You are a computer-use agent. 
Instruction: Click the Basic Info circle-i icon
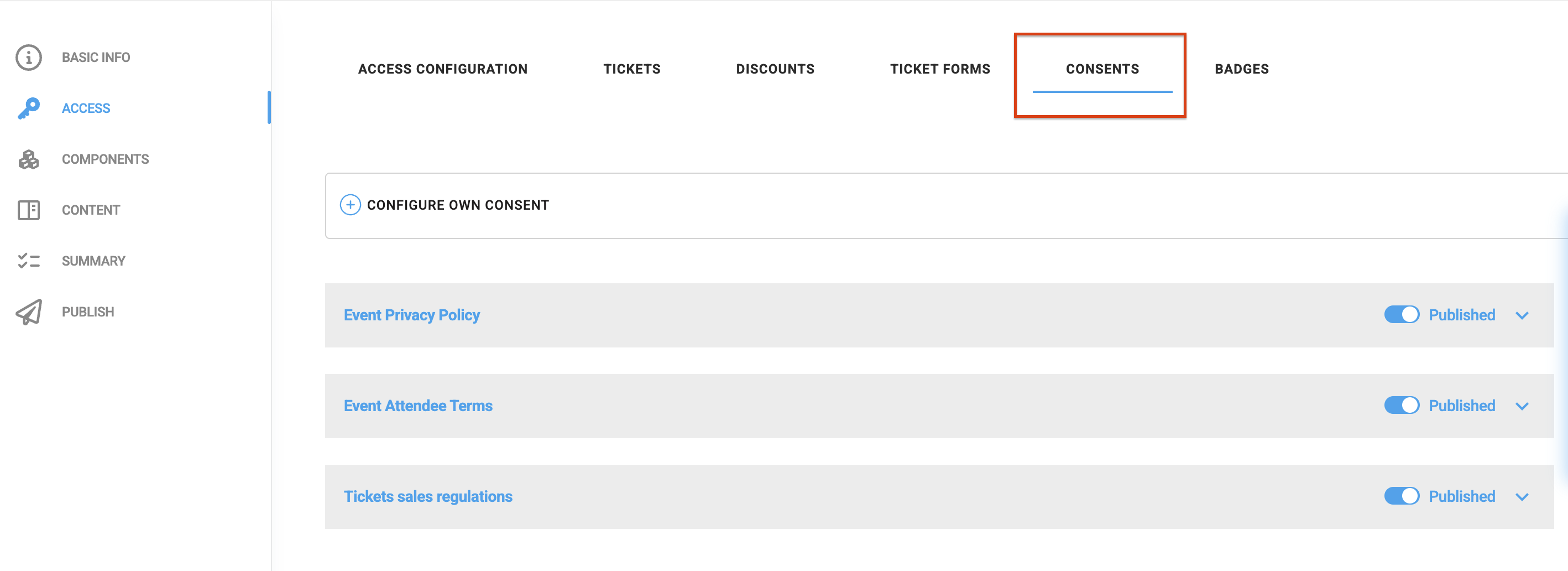29,58
